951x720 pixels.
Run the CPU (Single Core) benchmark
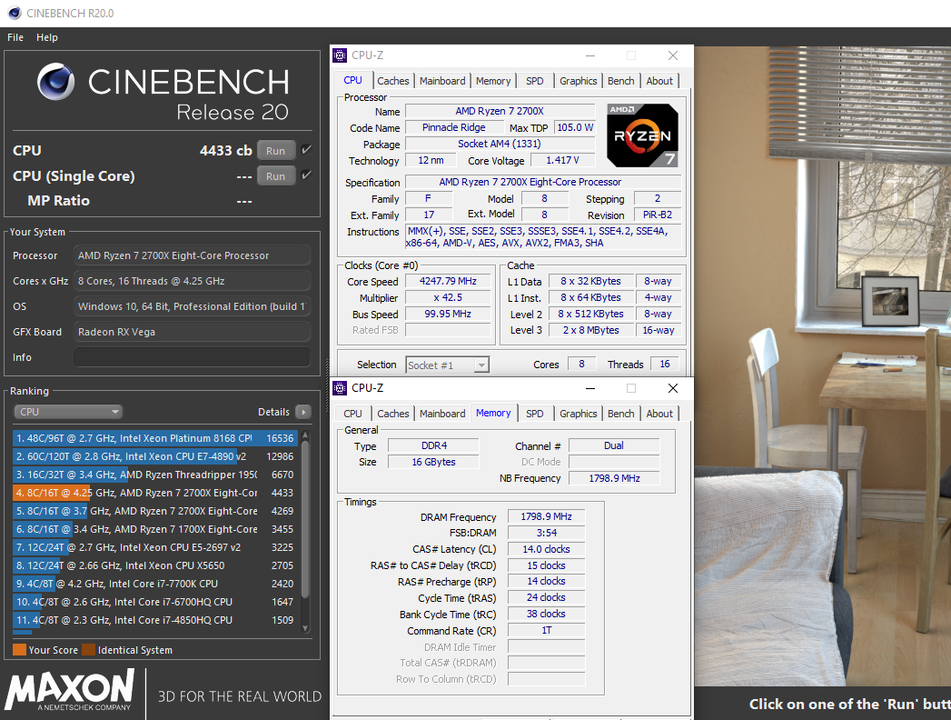coord(275,176)
